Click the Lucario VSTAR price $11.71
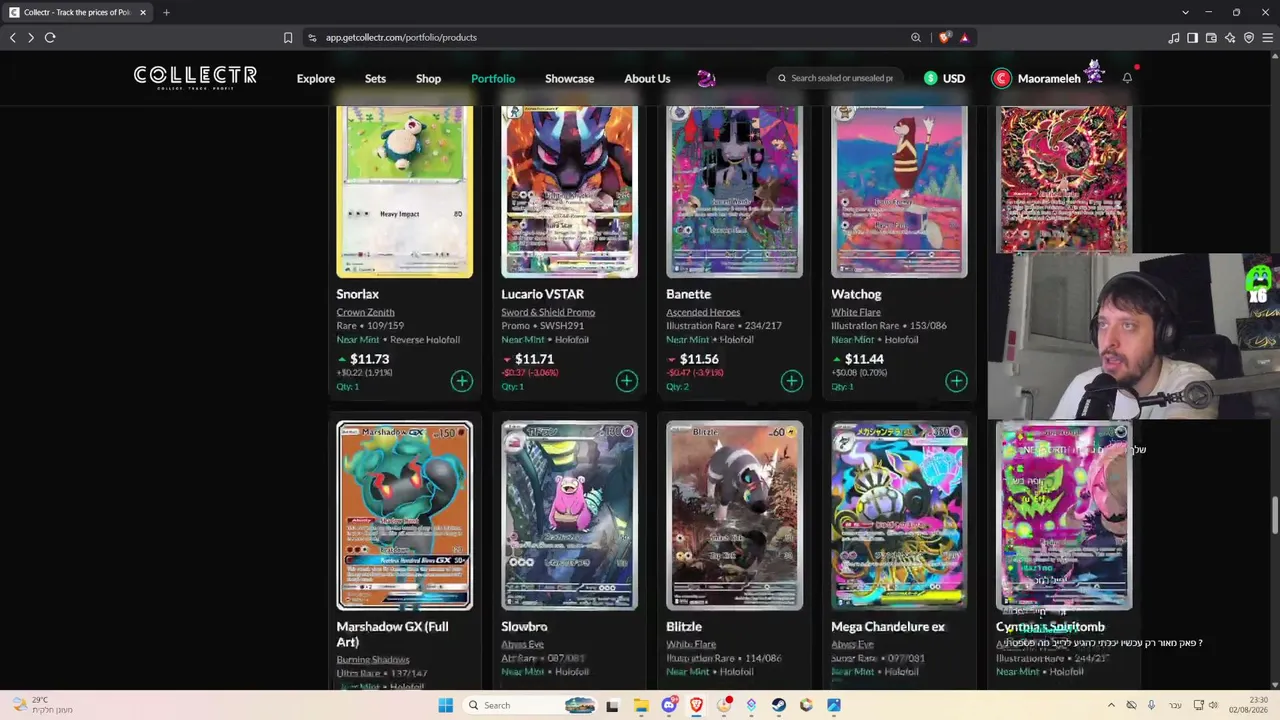The image size is (1280, 720). click(534, 359)
